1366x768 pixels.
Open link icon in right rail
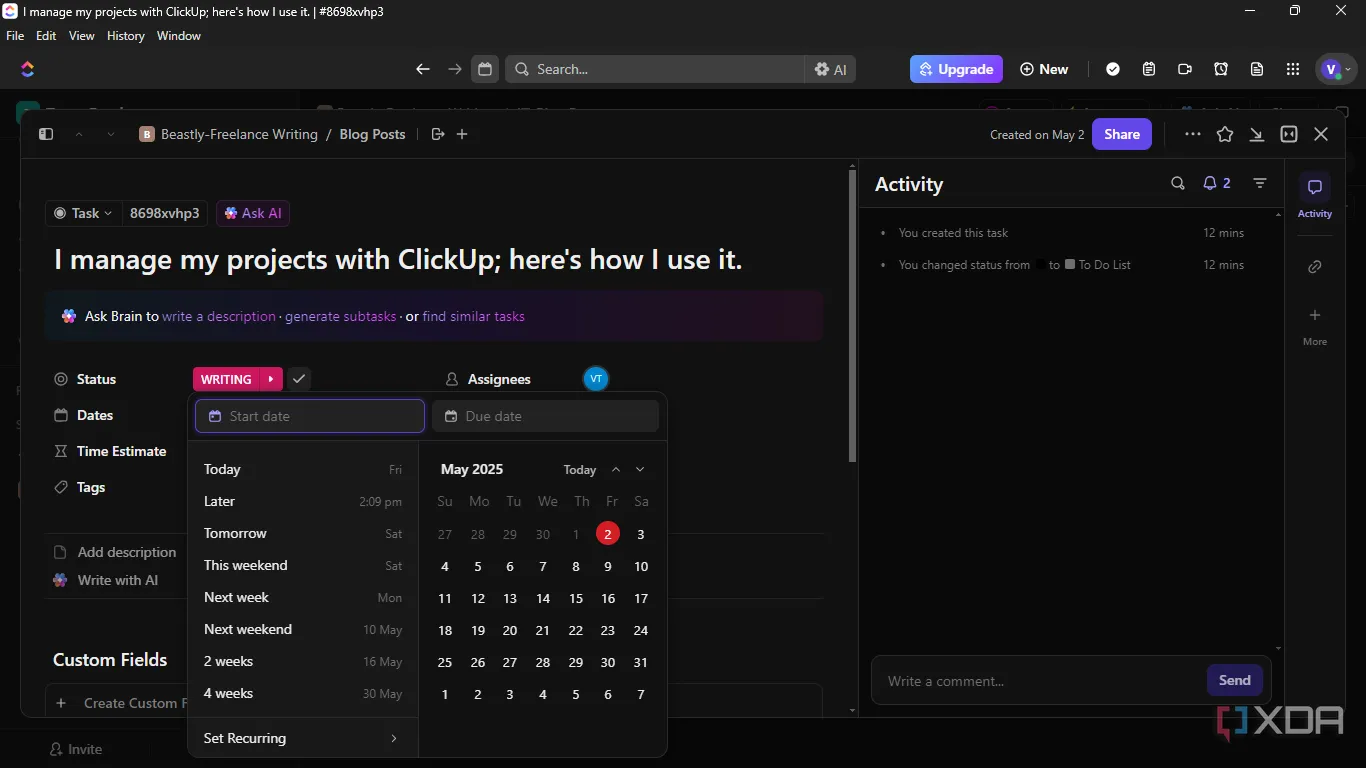(x=1315, y=266)
